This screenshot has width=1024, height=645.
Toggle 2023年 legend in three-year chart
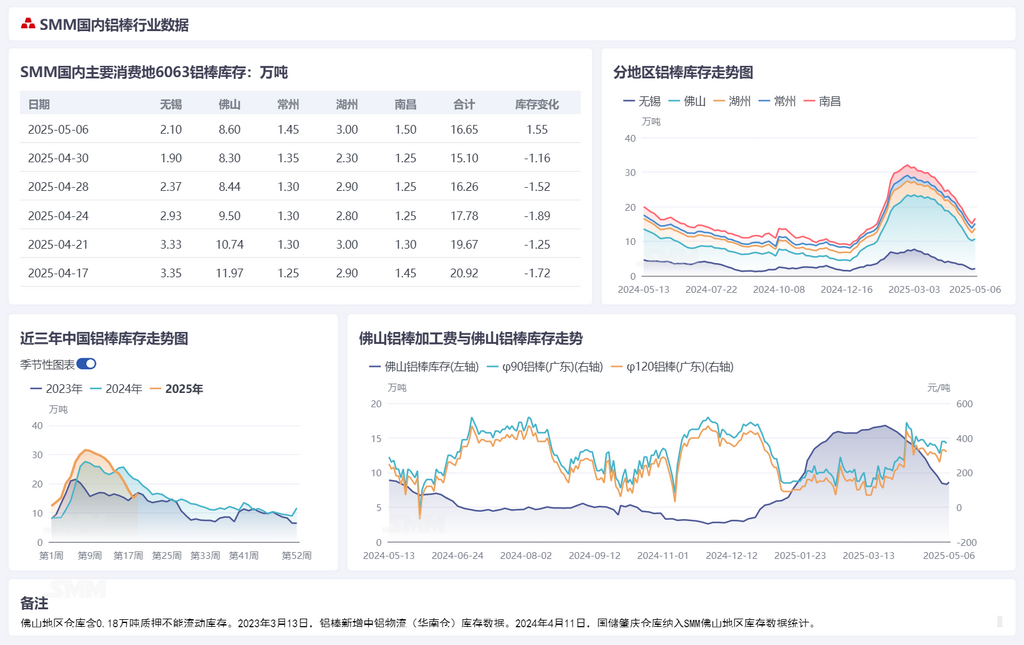click(x=56, y=389)
